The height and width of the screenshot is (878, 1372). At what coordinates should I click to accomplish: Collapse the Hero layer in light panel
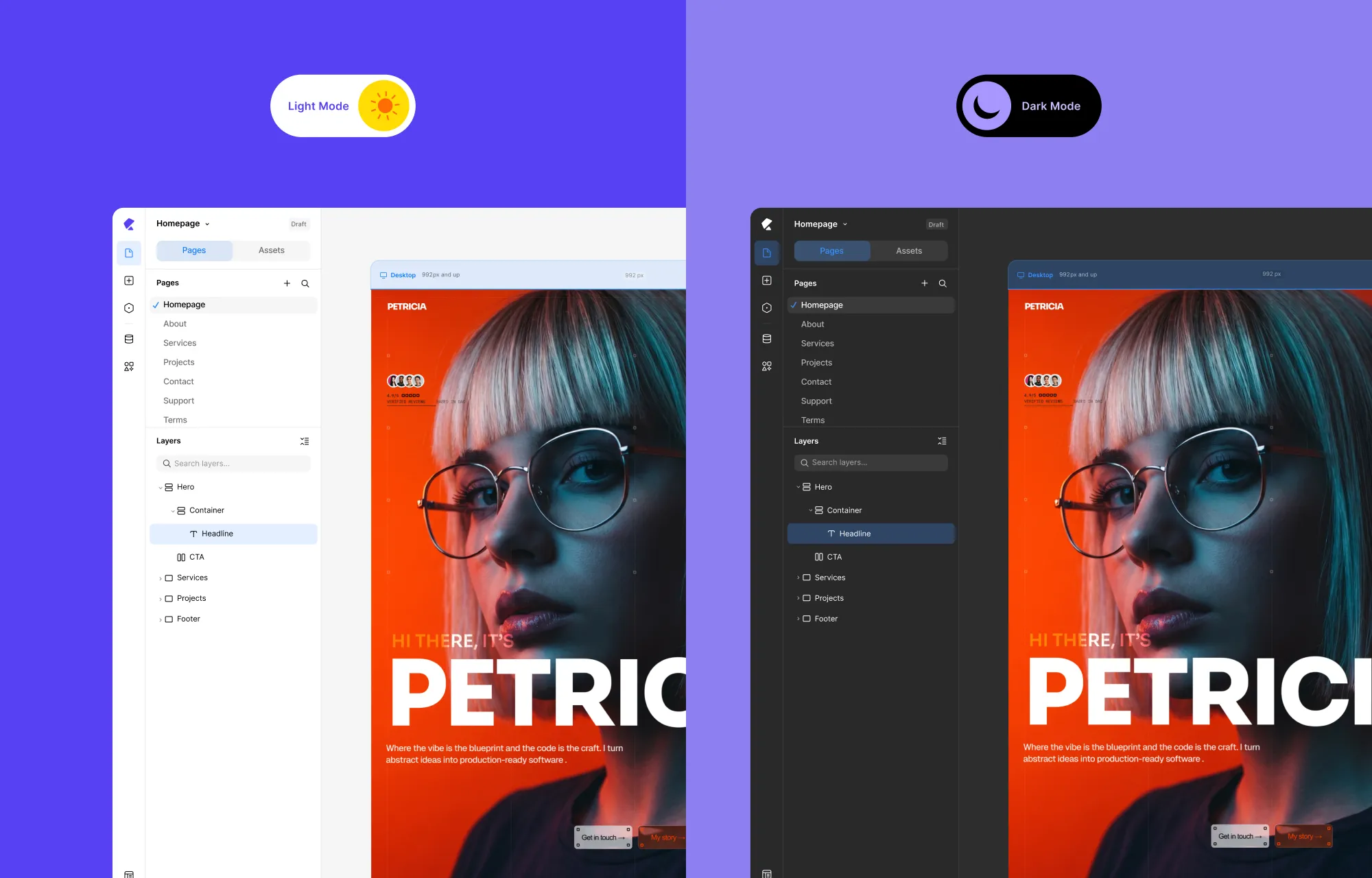(161, 488)
